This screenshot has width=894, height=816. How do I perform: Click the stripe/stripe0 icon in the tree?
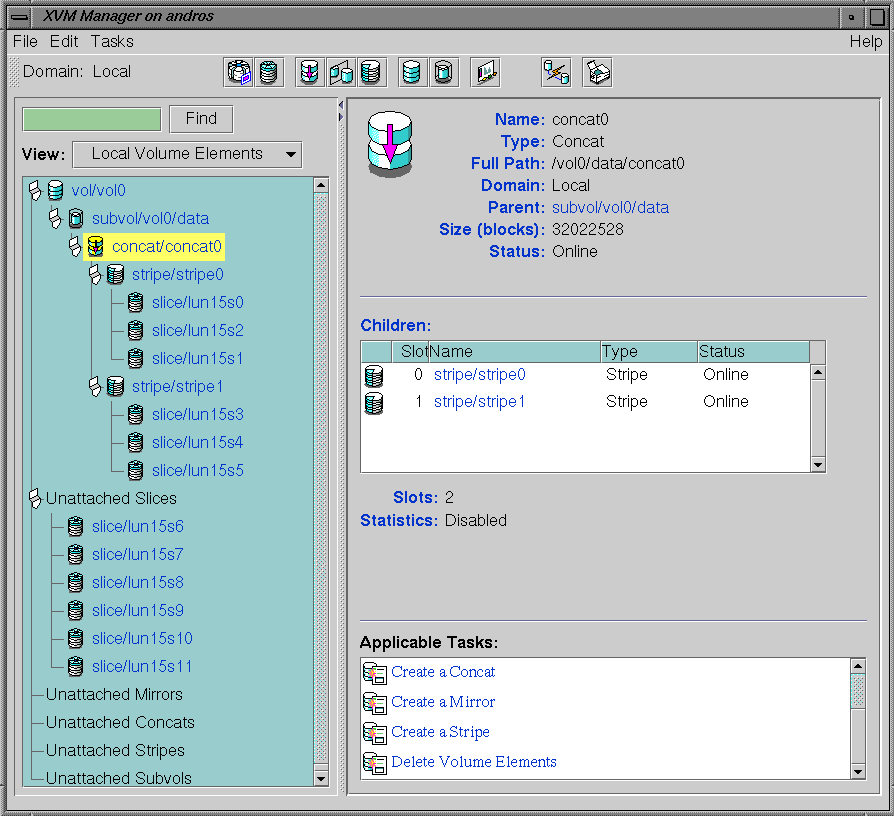tap(116, 274)
